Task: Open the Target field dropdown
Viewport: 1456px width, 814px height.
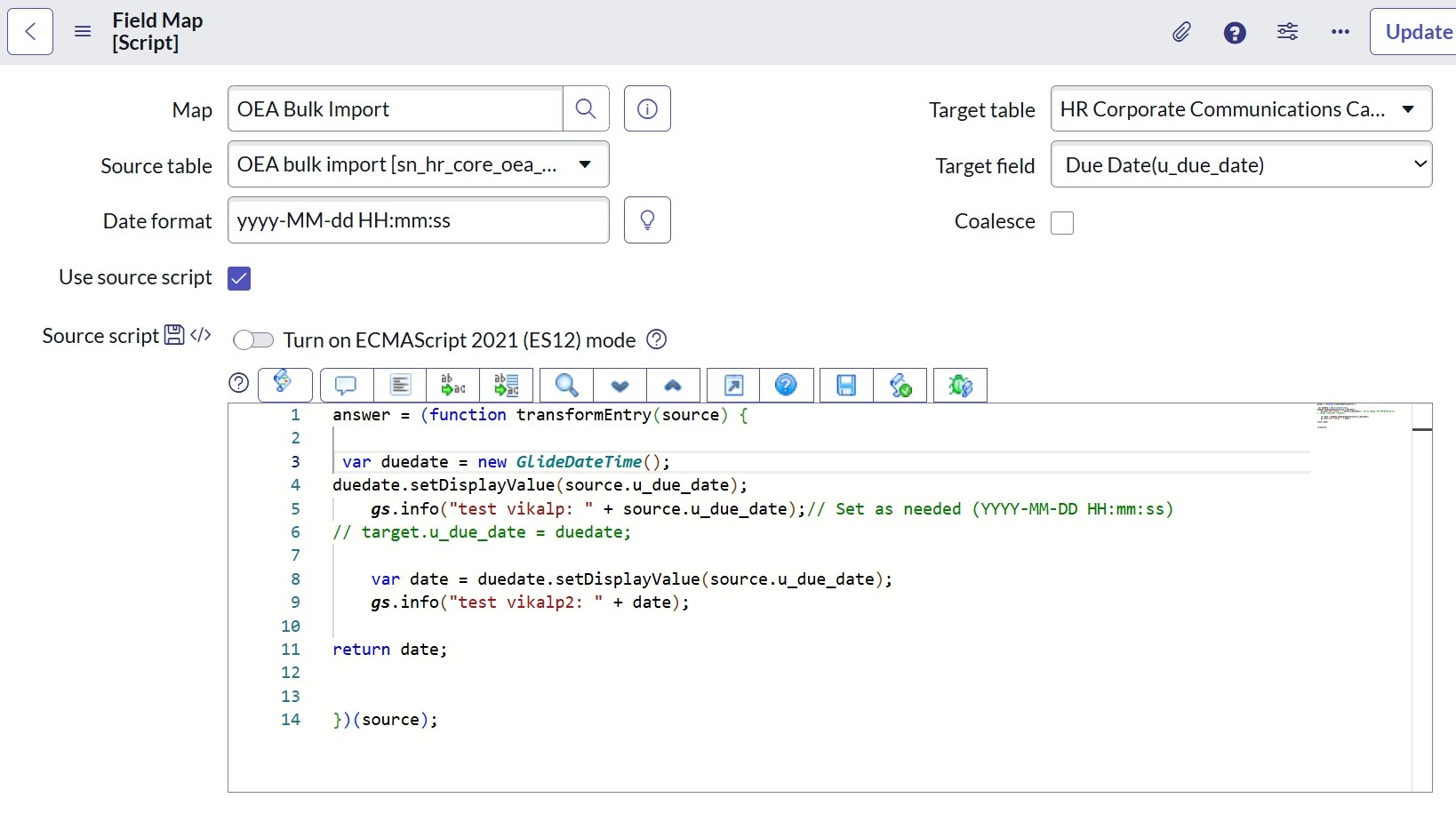Action: tap(1241, 164)
